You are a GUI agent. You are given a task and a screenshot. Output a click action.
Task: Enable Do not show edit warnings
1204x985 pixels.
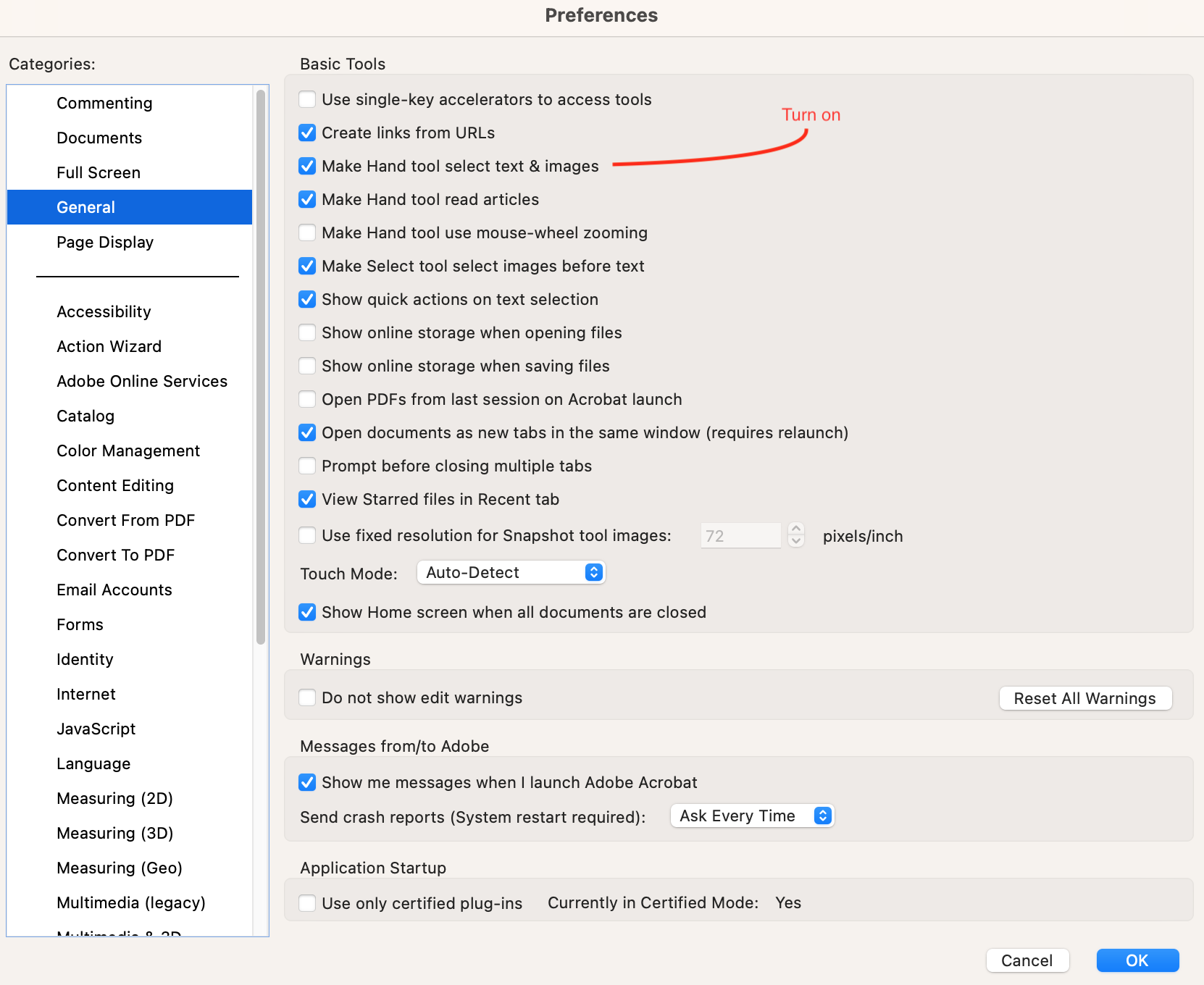(x=307, y=697)
